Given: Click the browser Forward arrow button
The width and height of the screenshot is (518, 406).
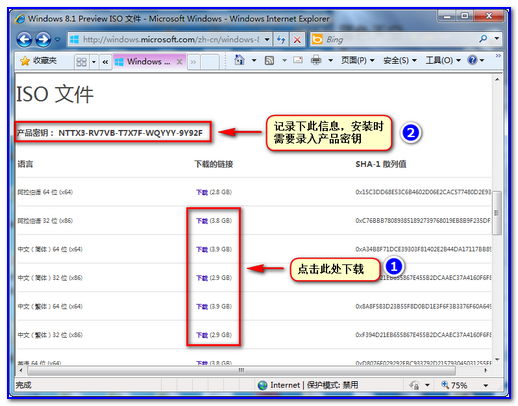Looking at the screenshot, I should click(43, 40).
